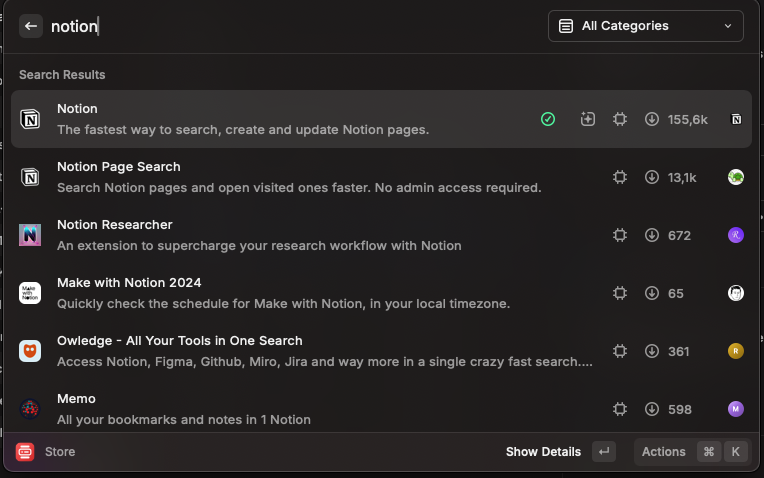Select the Make with Notion 2024 result

[x=300, y=293]
